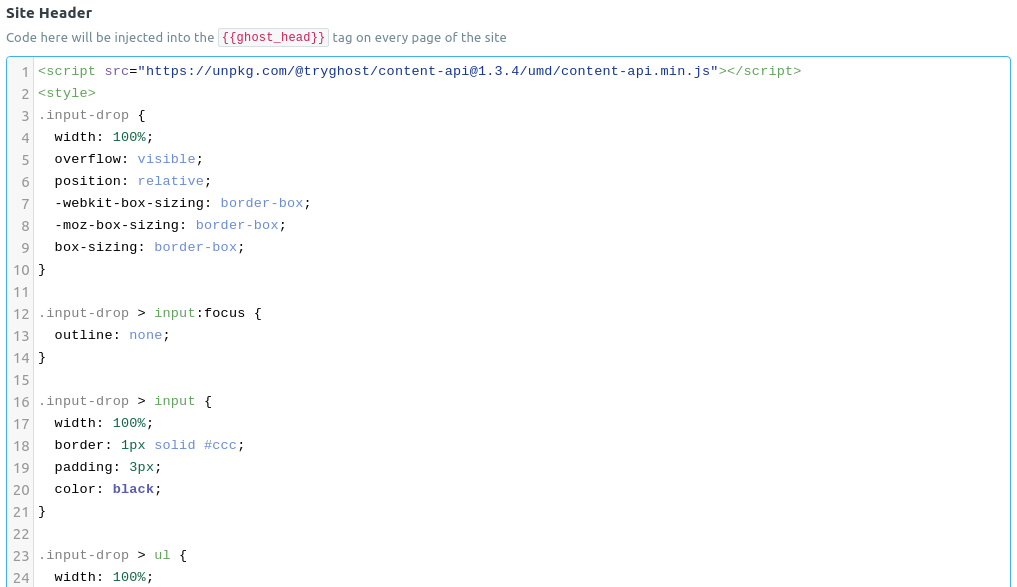Click the Site Header heading
This screenshot has width=1017, height=587.
click(x=49, y=12)
